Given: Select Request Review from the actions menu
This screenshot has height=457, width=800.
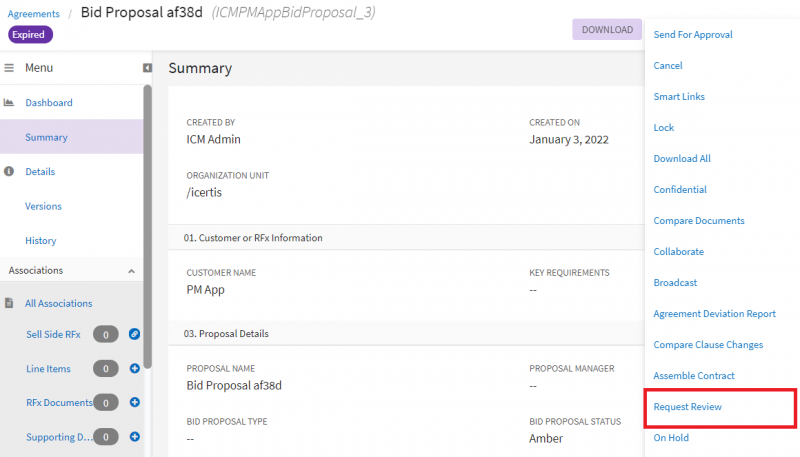Looking at the screenshot, I should pos(687,407).
